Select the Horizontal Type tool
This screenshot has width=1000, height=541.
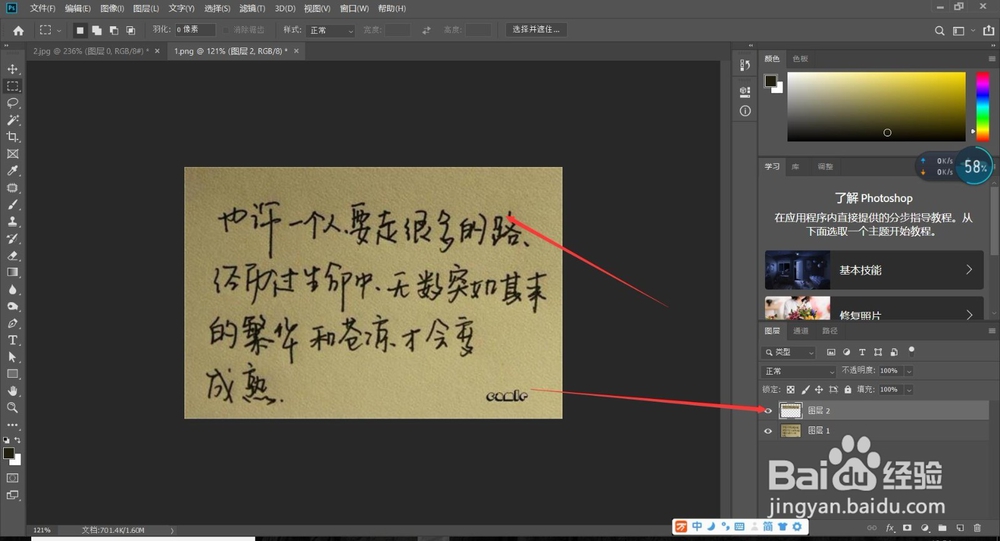click(13, 340)
